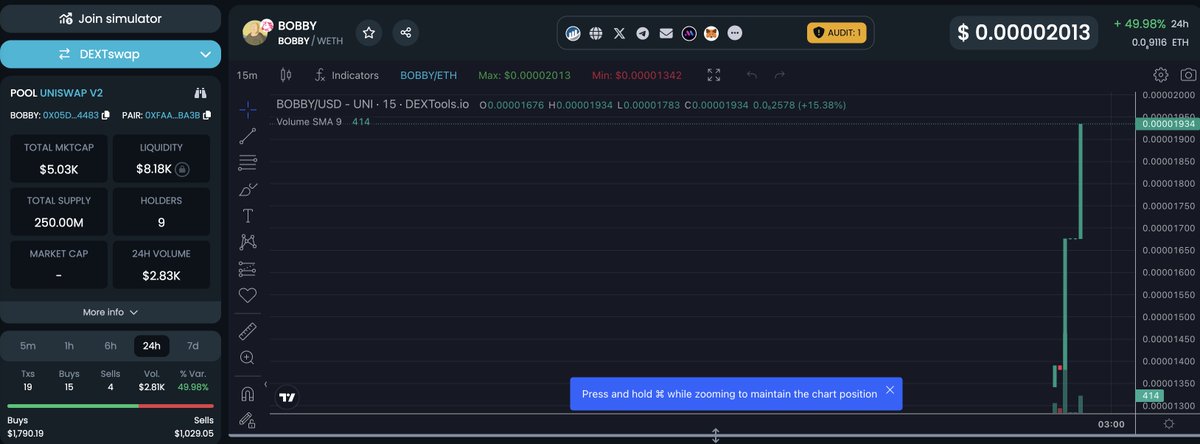Add BOBBY to favorites with star icon
This screenshot has height=444, width=1200.
click(369, 33)
